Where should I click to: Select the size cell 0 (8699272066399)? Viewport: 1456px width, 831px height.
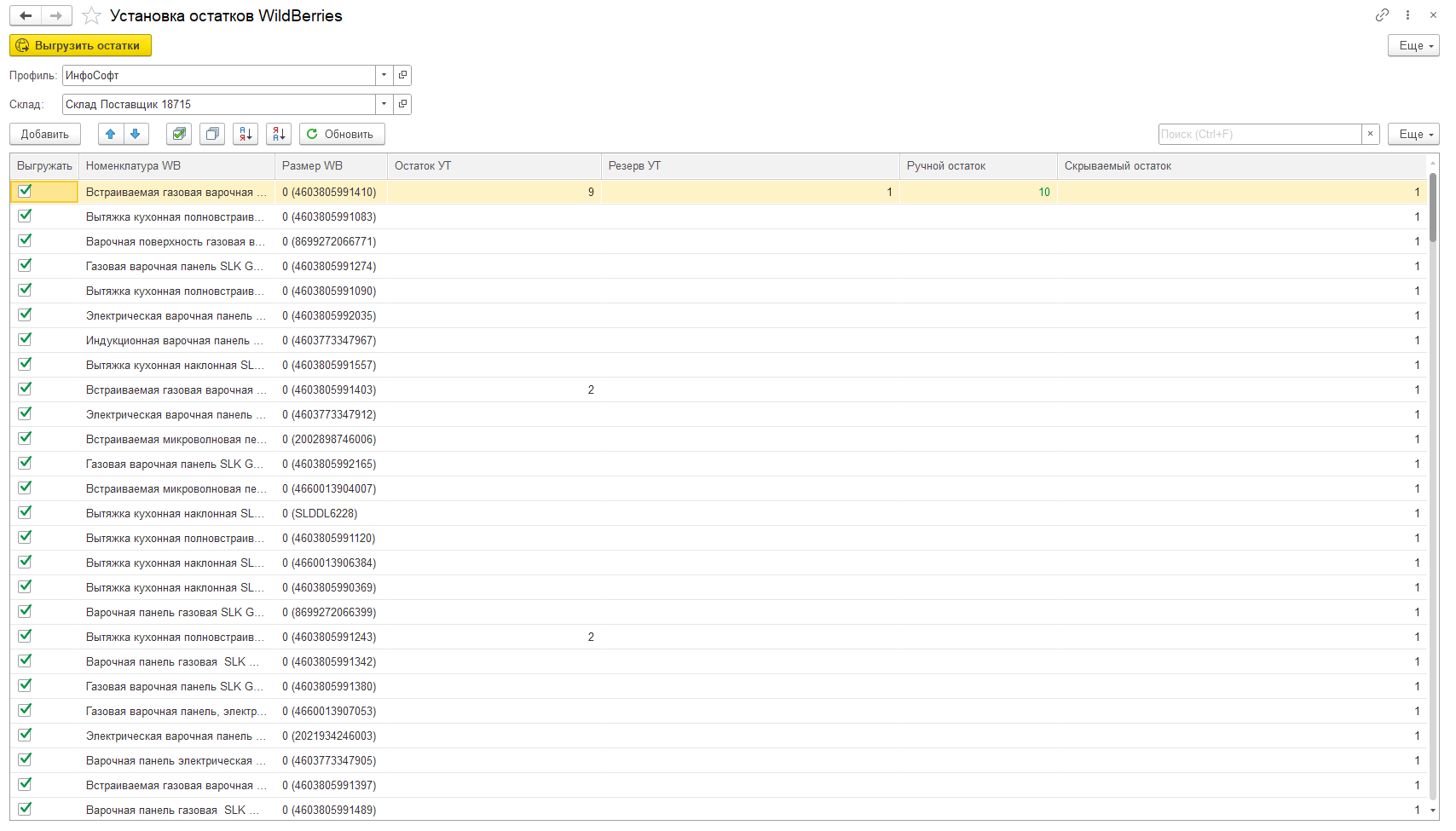click(x=331, y=612)
